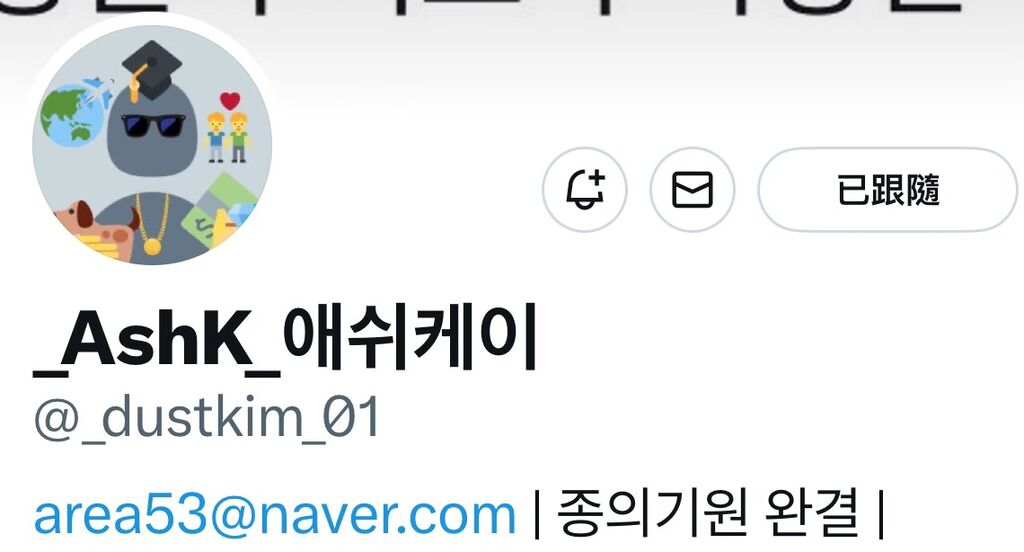
Task: Select the handle @_dustkim_01
Action: tap(206, 417)
